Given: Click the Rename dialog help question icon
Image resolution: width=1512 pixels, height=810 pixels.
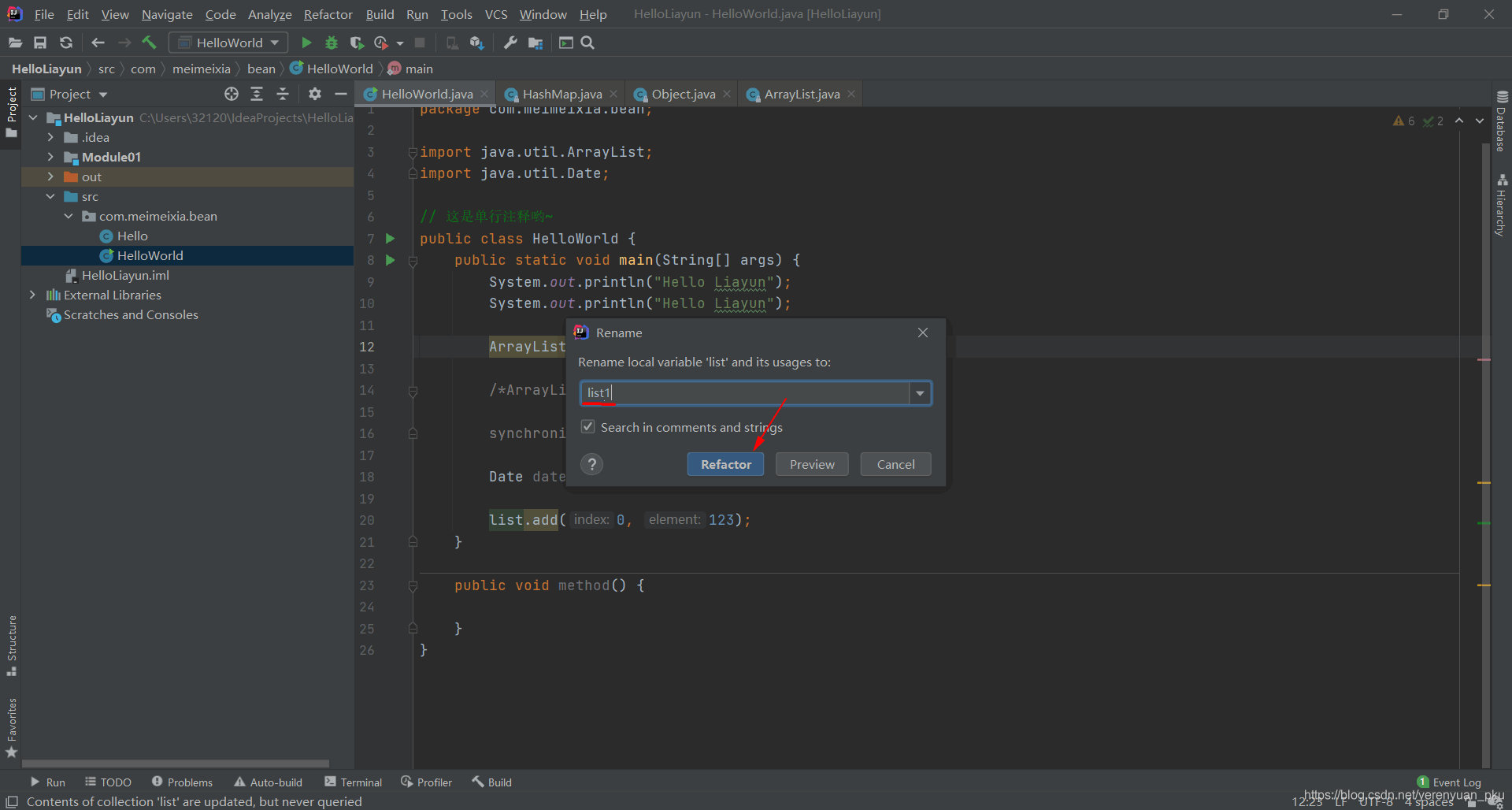Looking at the screenshot, I should (x=592, y=464).
